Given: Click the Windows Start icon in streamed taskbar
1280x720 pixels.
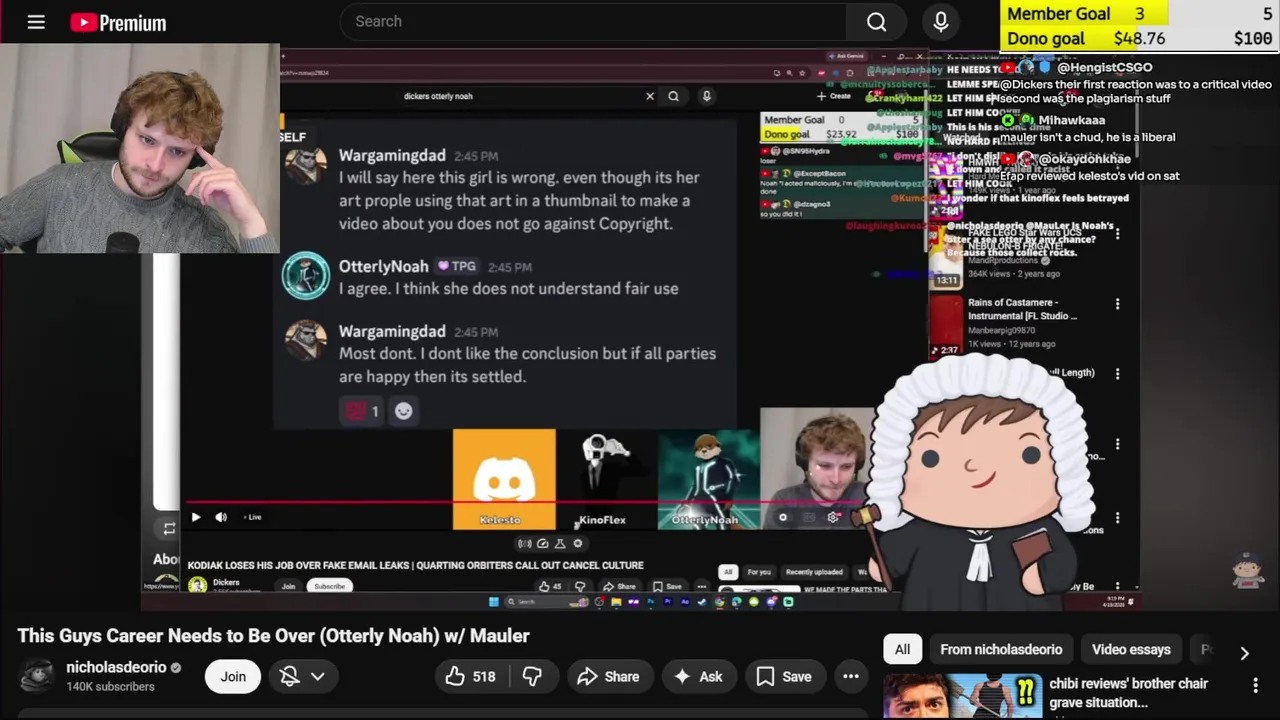Looking at the screenshot, I should click(x=493, y=601).
